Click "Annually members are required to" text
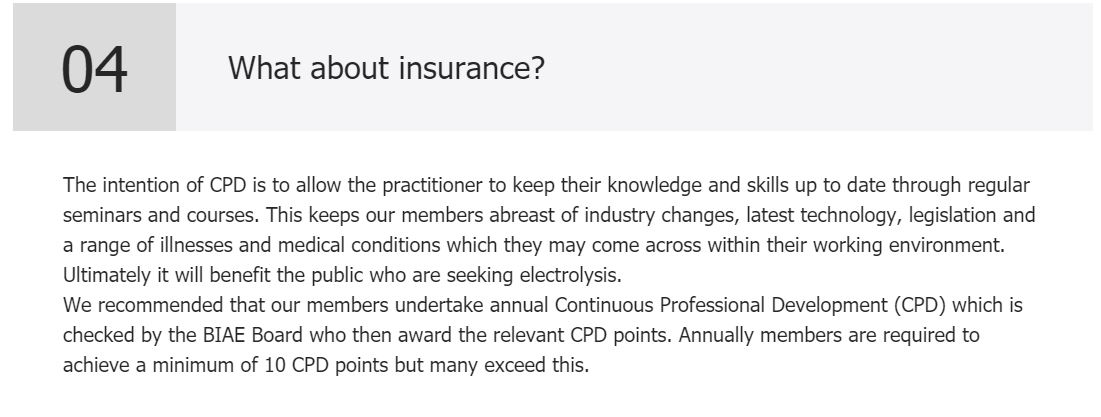Viewport: 1101px width, 417px height. coord(830,335)
